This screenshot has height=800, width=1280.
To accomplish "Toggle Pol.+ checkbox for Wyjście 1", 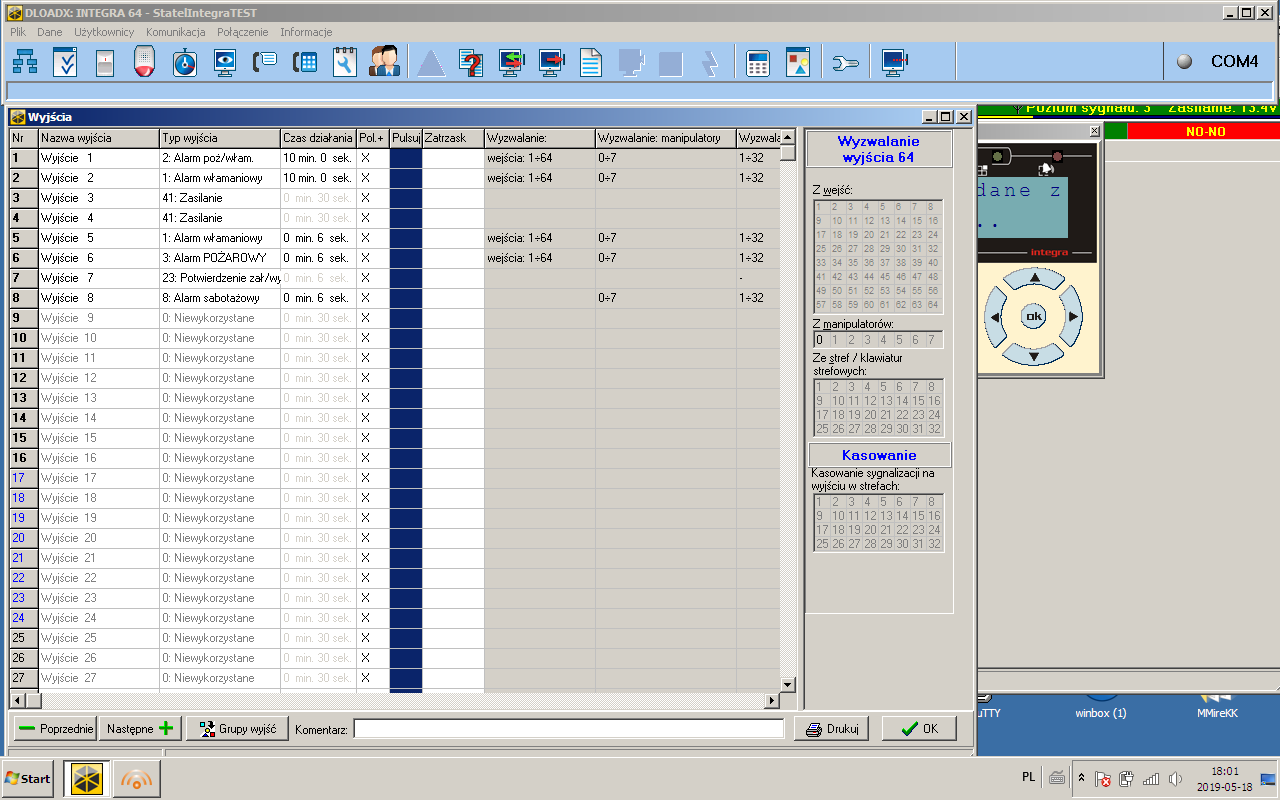I will [366, 158].
